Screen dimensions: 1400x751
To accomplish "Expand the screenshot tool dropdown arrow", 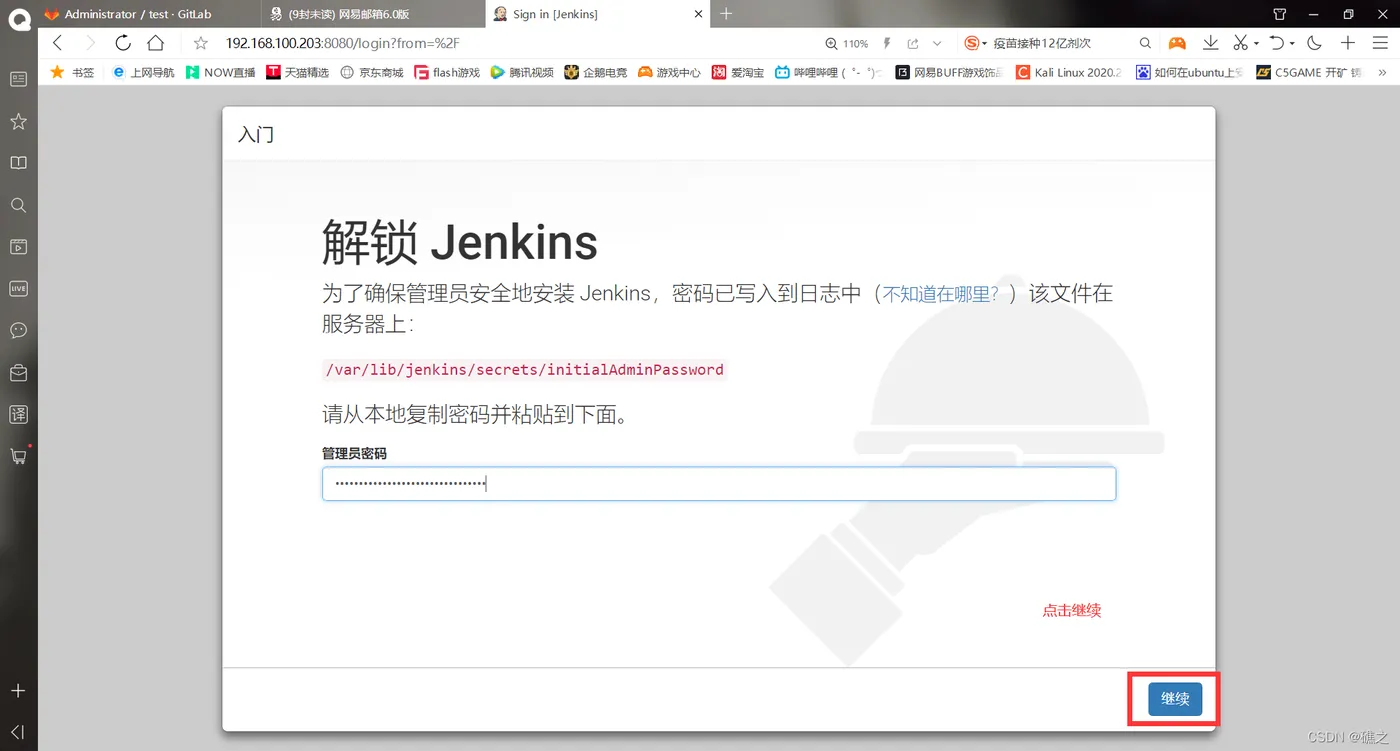I will [1257, 44].
